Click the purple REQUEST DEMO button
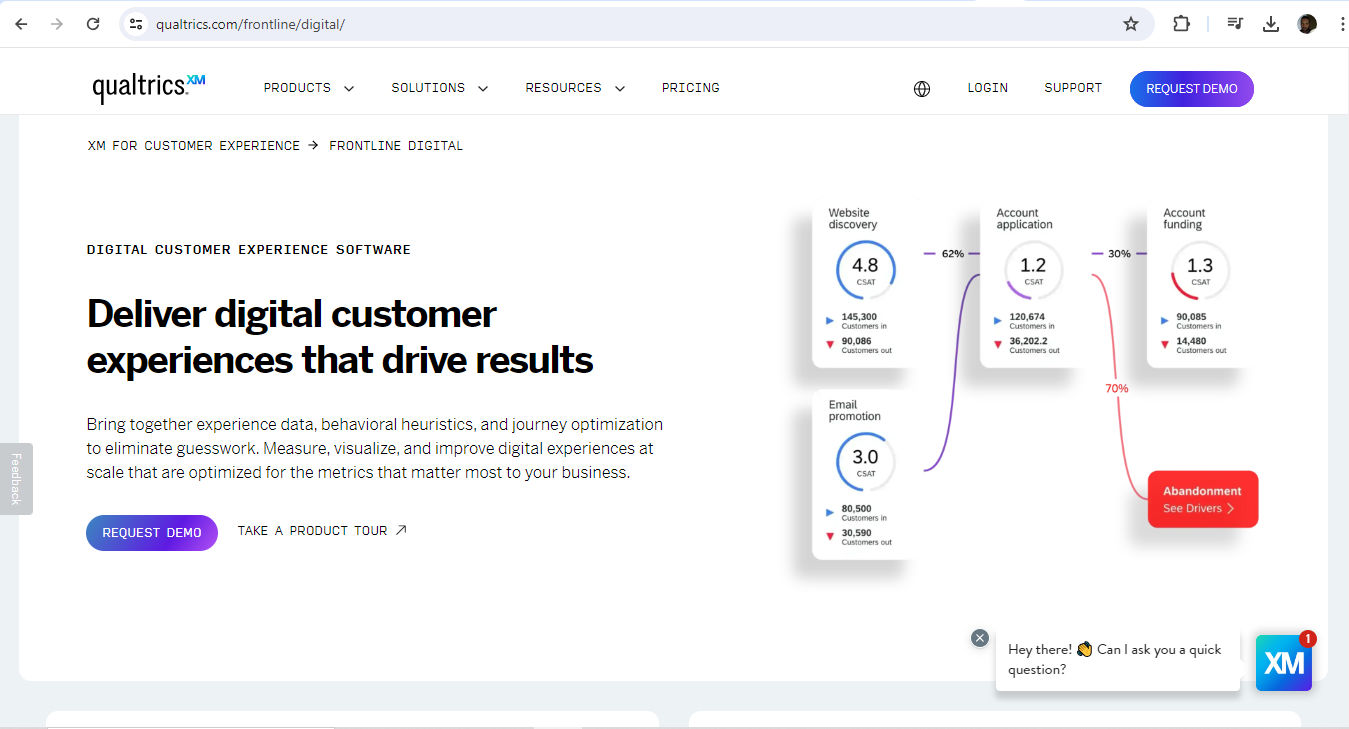This screenshot has height=729, width=1349. point(151,533)
